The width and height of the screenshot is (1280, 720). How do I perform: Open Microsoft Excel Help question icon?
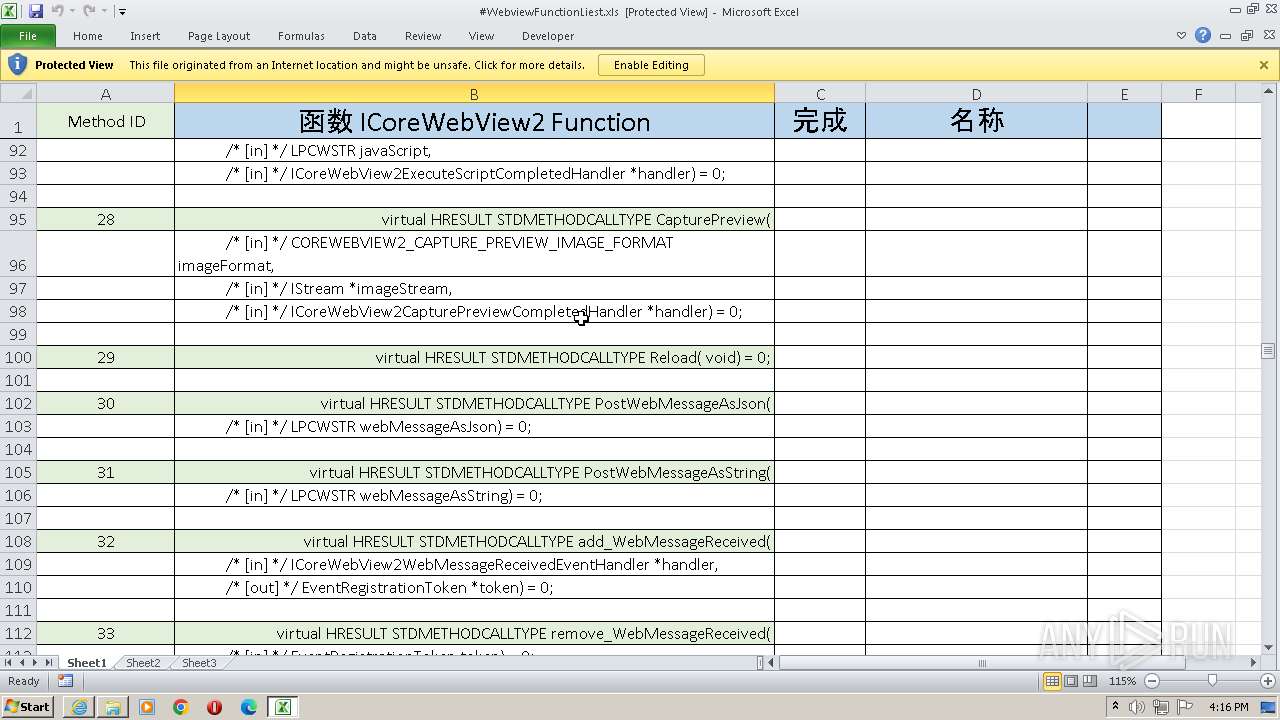coord(1203,36)
